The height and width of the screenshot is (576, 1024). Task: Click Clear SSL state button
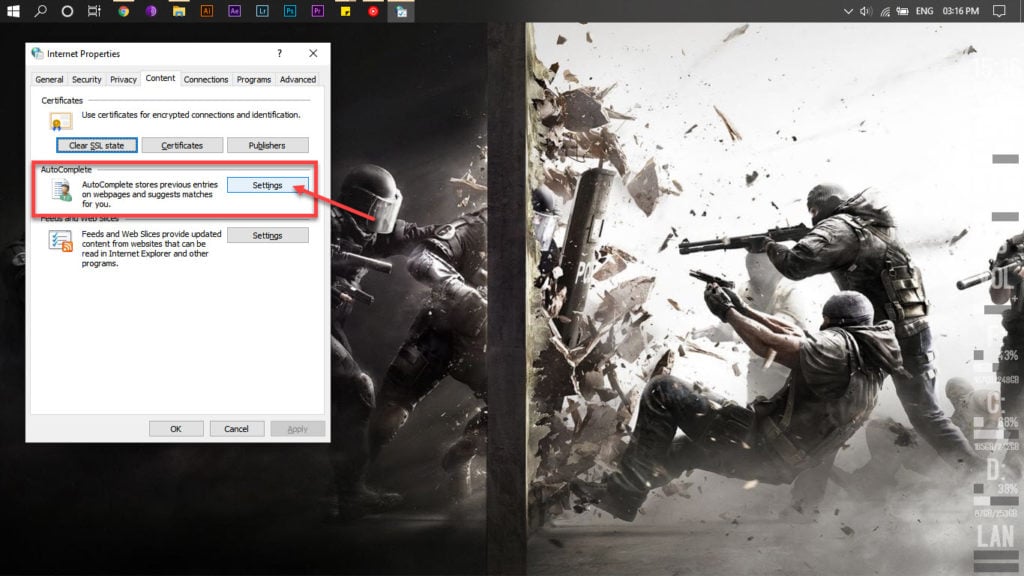coord(97,145)
